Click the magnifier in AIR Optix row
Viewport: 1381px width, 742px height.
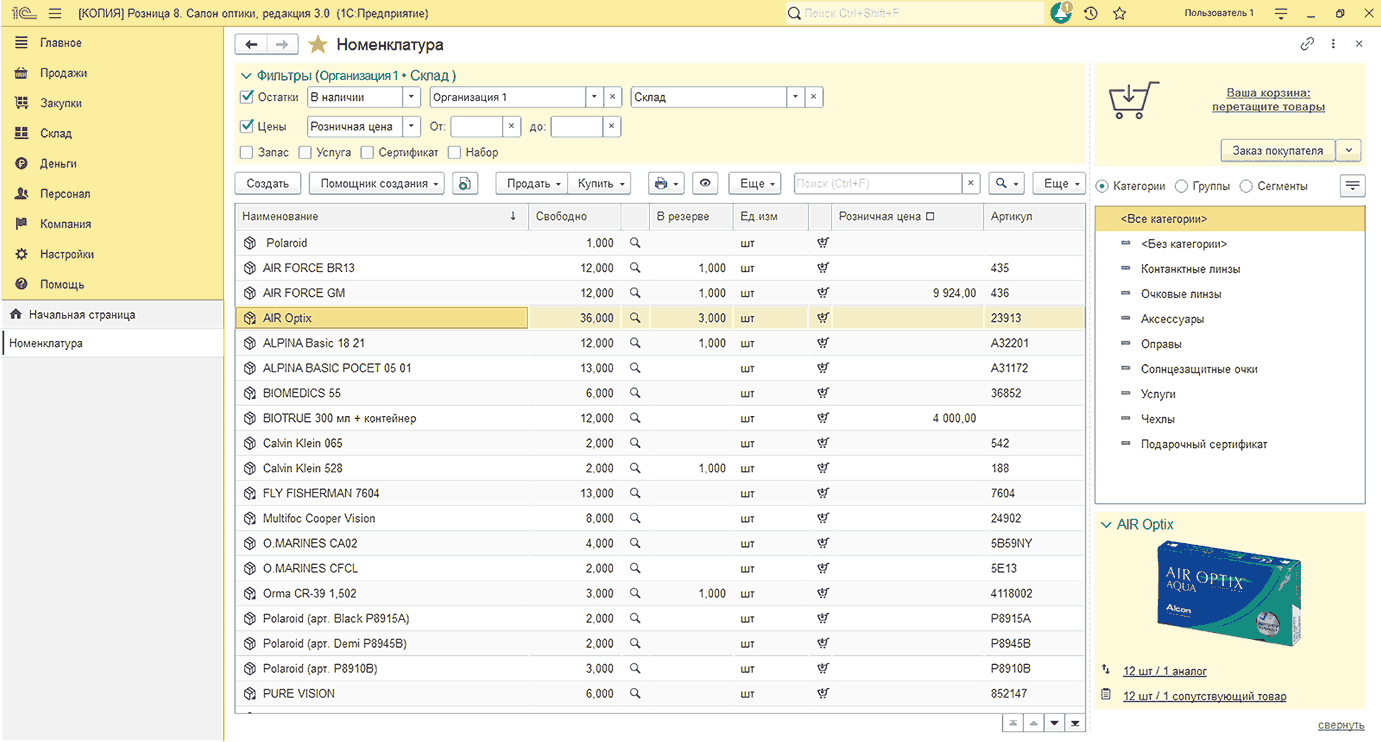(634, 318)
